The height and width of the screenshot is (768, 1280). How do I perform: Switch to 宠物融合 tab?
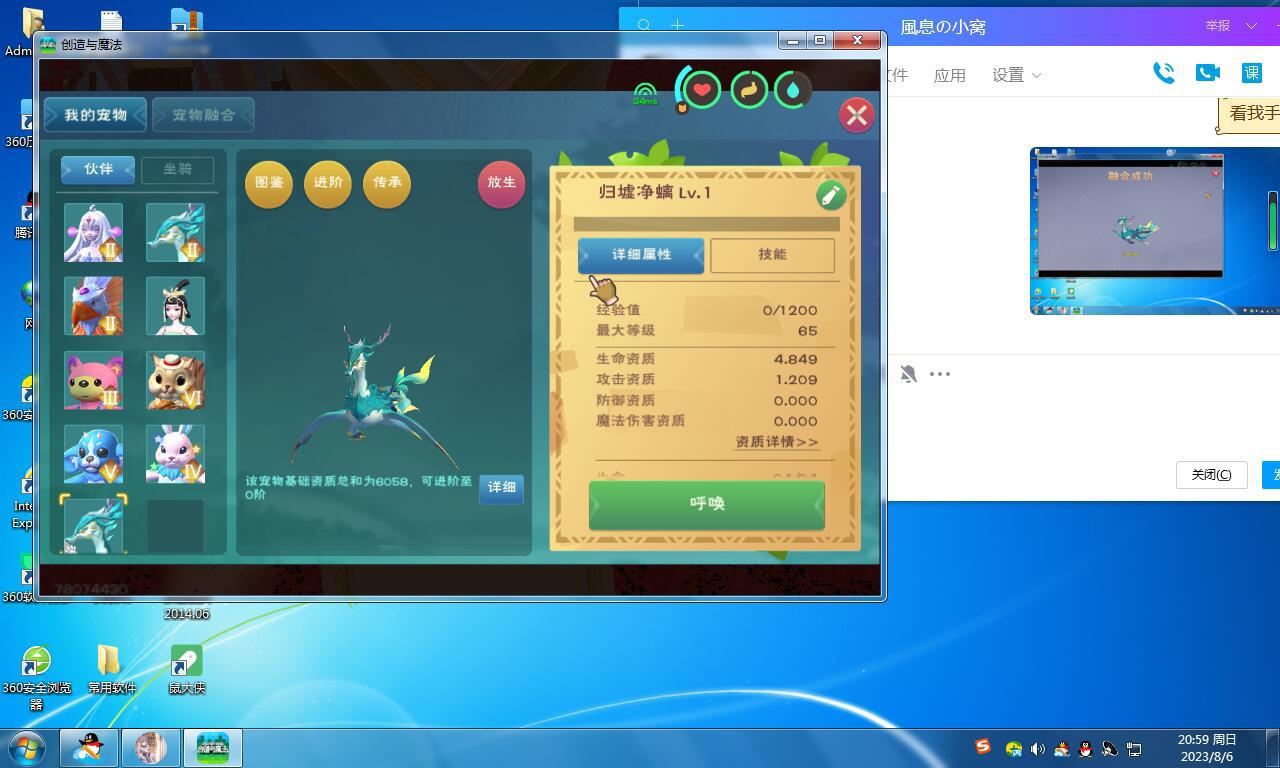coord(203,115)
